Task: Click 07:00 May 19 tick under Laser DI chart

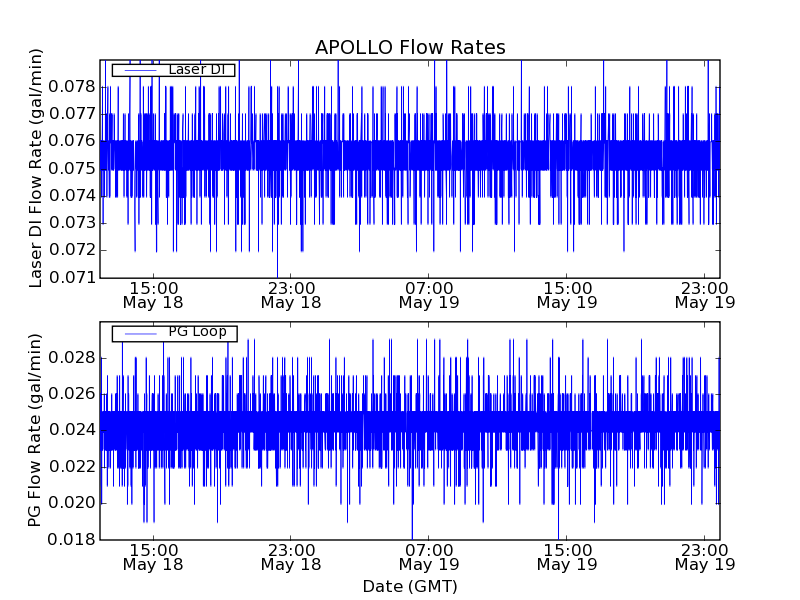Action: [x=429, y=294]
